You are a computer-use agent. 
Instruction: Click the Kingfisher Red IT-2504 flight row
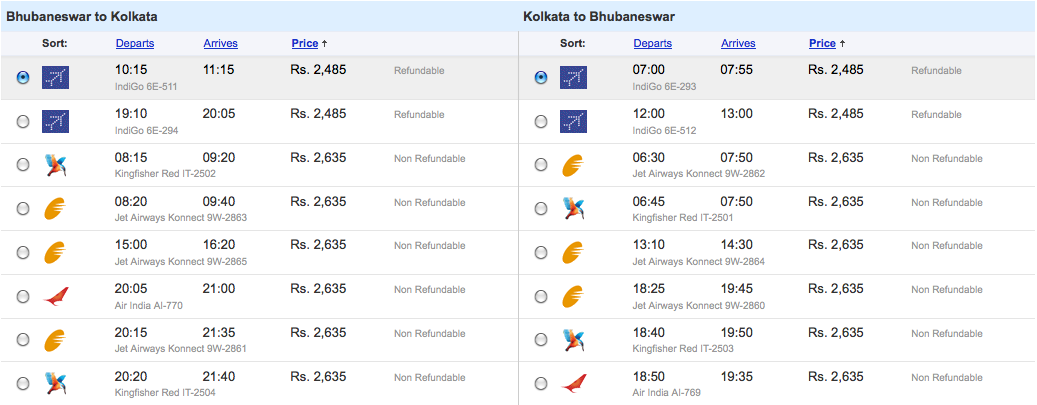[259, 384]
